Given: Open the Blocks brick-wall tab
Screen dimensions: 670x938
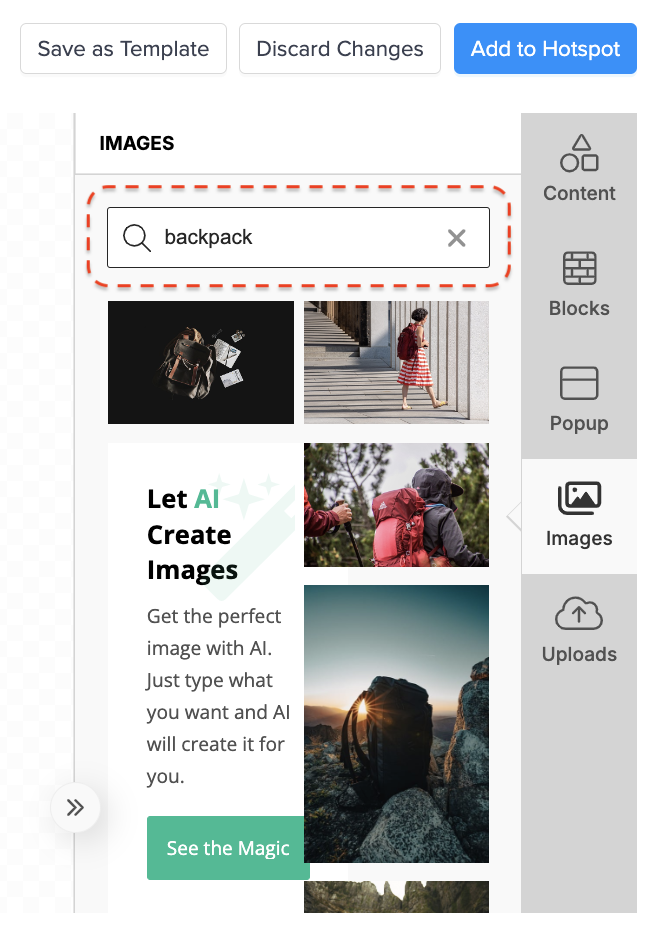Looking at the screenshot, I should point(579,285).
